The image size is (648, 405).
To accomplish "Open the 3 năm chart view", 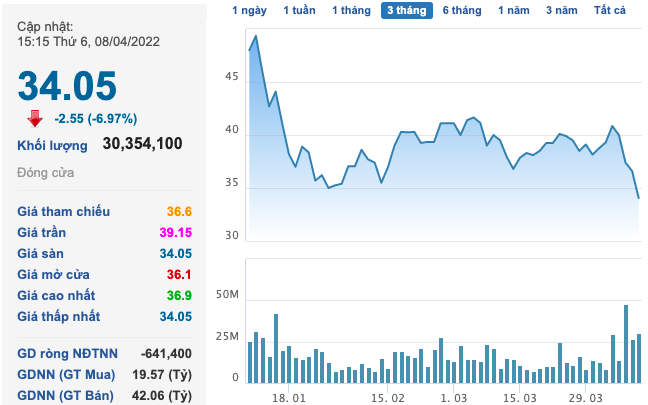I will point(561,10).
